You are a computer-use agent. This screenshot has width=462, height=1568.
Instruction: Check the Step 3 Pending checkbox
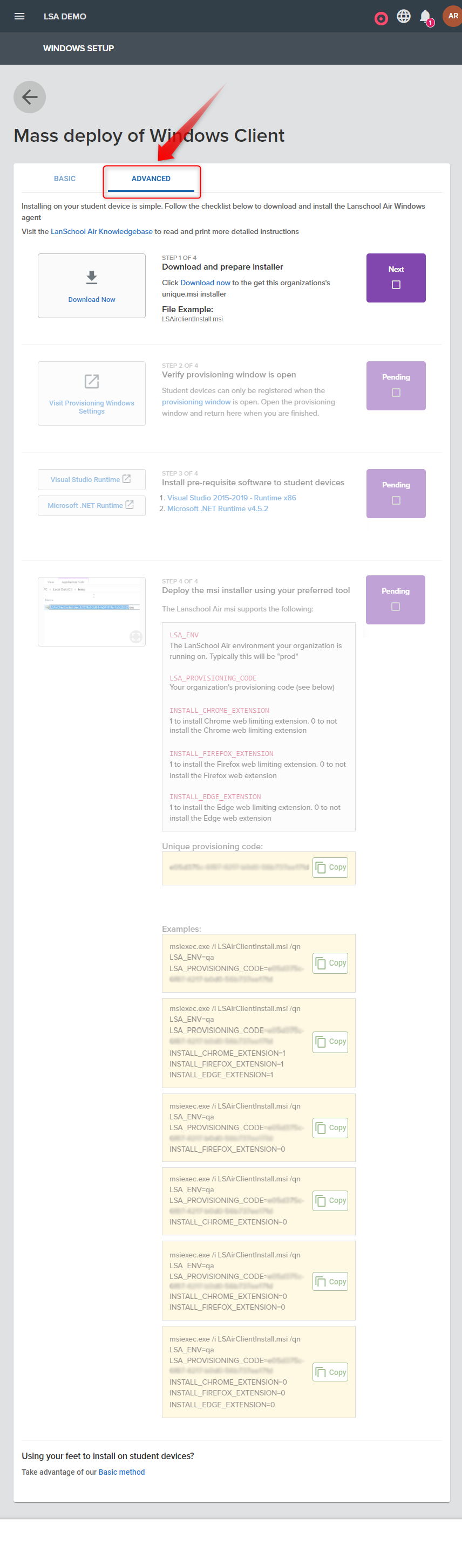pos(396,500)
